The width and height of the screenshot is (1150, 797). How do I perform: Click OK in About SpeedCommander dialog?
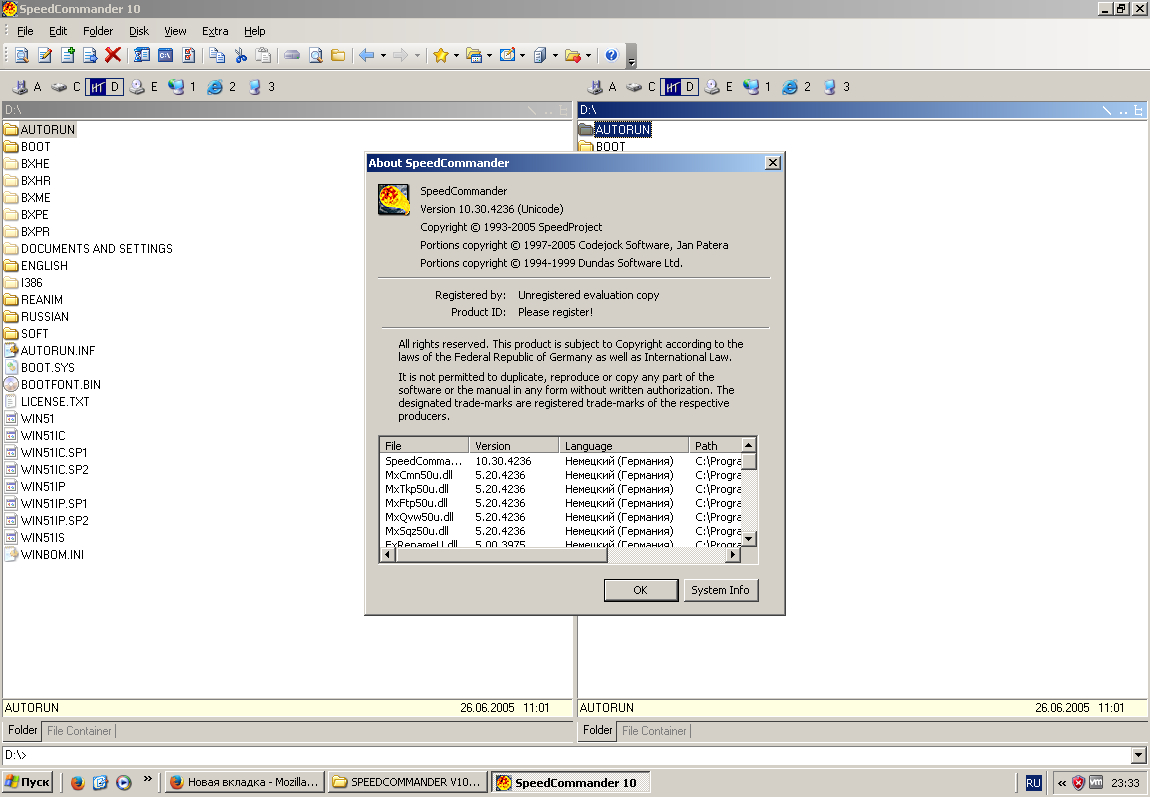coord(640,590)
